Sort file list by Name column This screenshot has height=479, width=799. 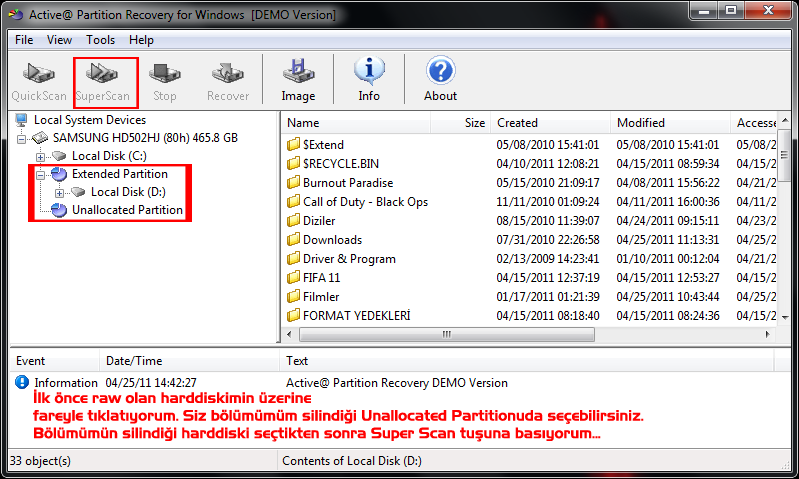point(356,123)
